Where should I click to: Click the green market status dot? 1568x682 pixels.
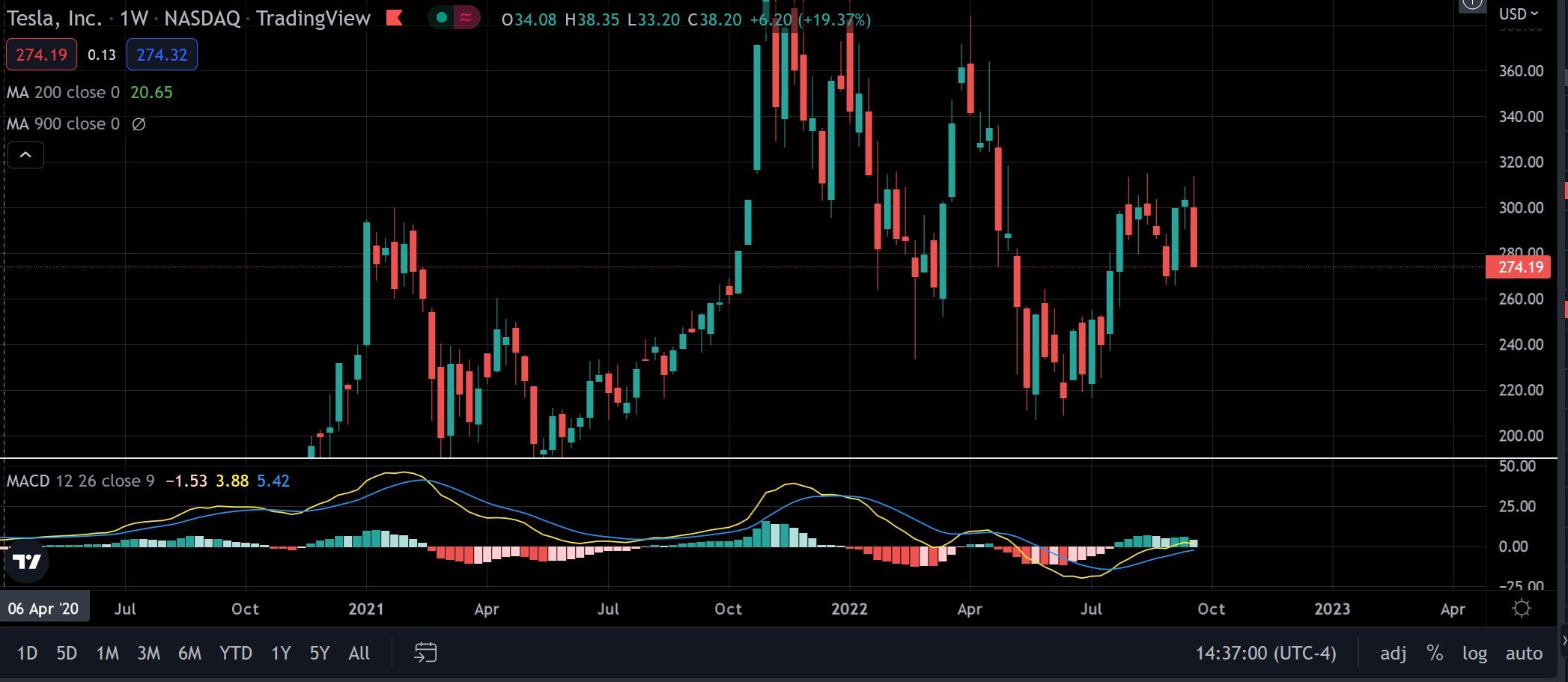coord(442,17)
